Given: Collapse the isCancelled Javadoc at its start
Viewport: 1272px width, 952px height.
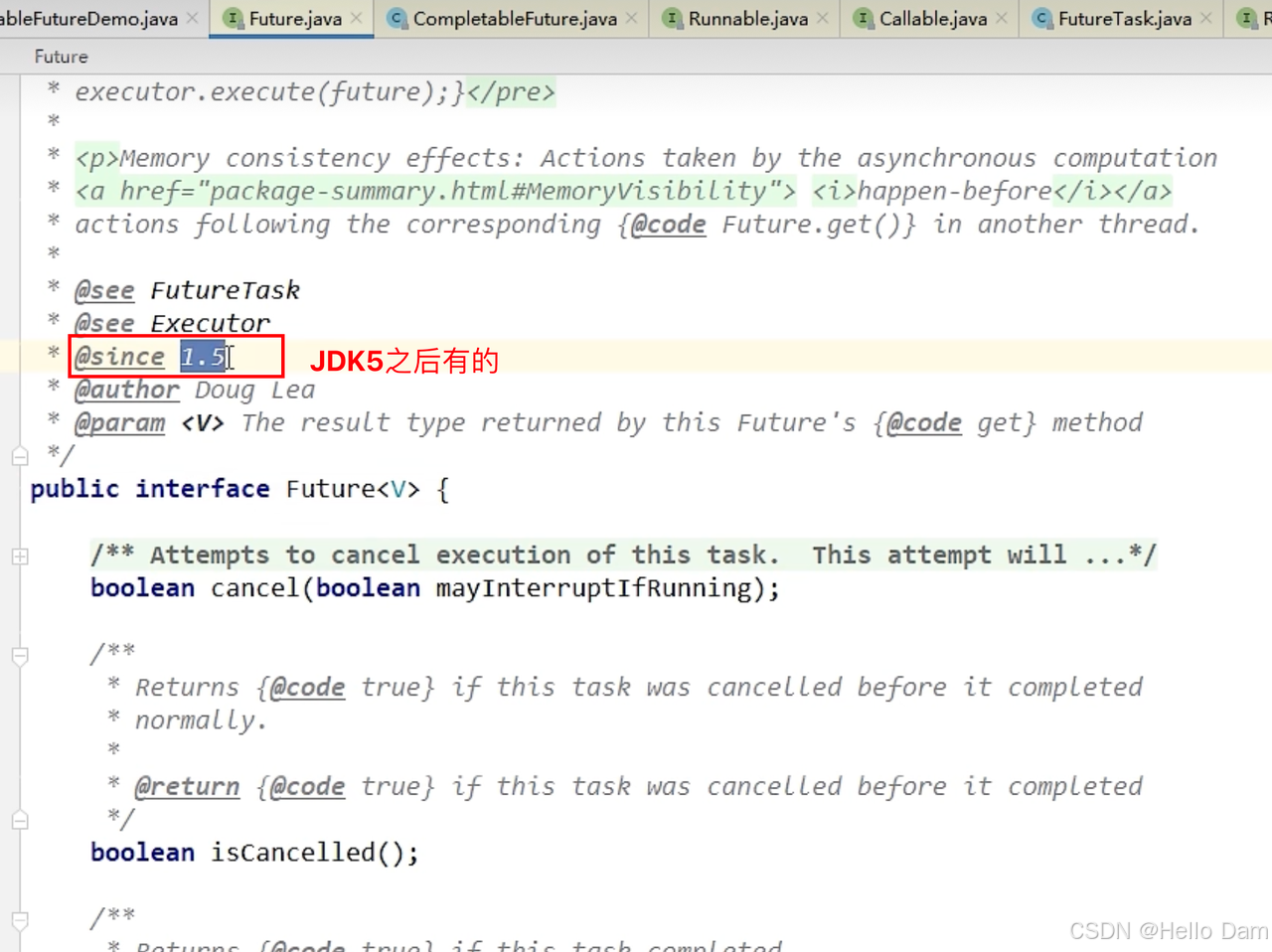Looking at the screenshot, I should click(x=20, y=656).
